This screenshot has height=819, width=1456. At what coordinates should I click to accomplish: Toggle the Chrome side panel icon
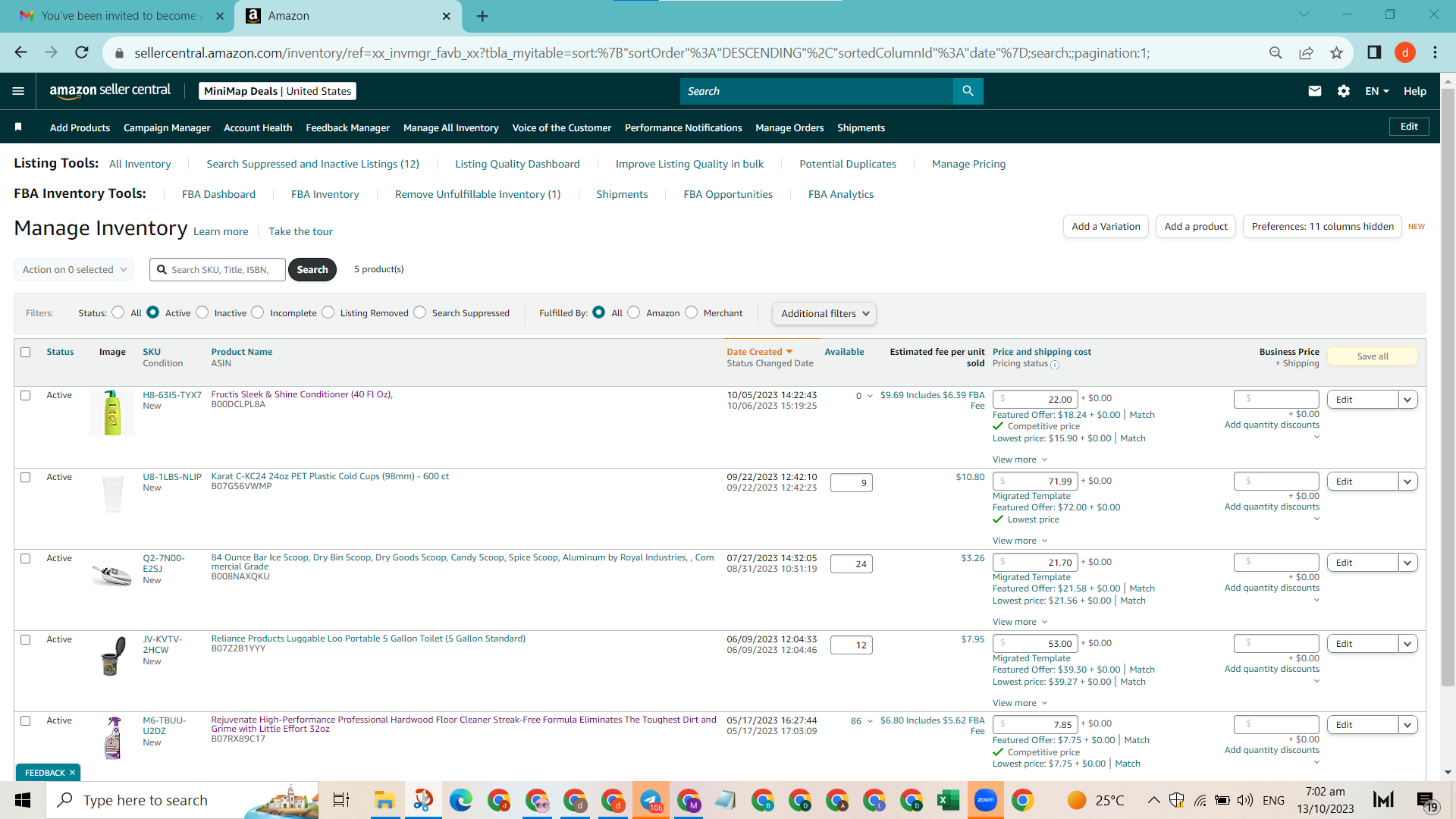1374,52
